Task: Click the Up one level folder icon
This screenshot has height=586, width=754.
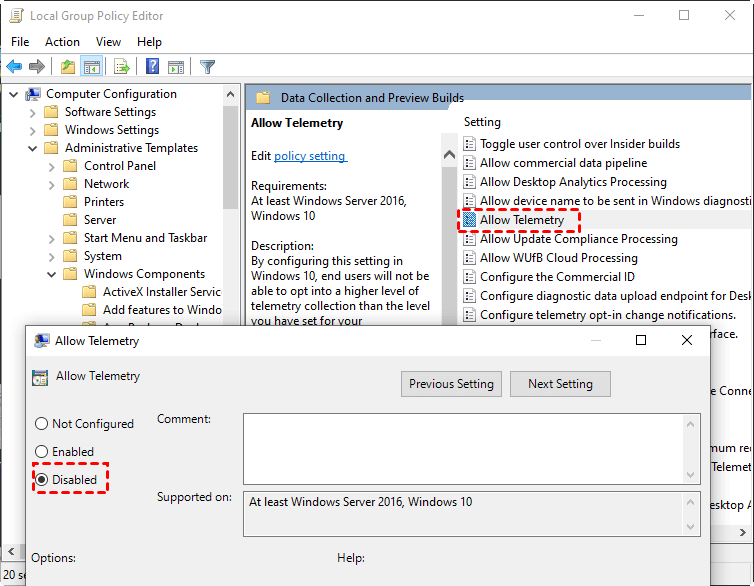Action: (68, 66)
